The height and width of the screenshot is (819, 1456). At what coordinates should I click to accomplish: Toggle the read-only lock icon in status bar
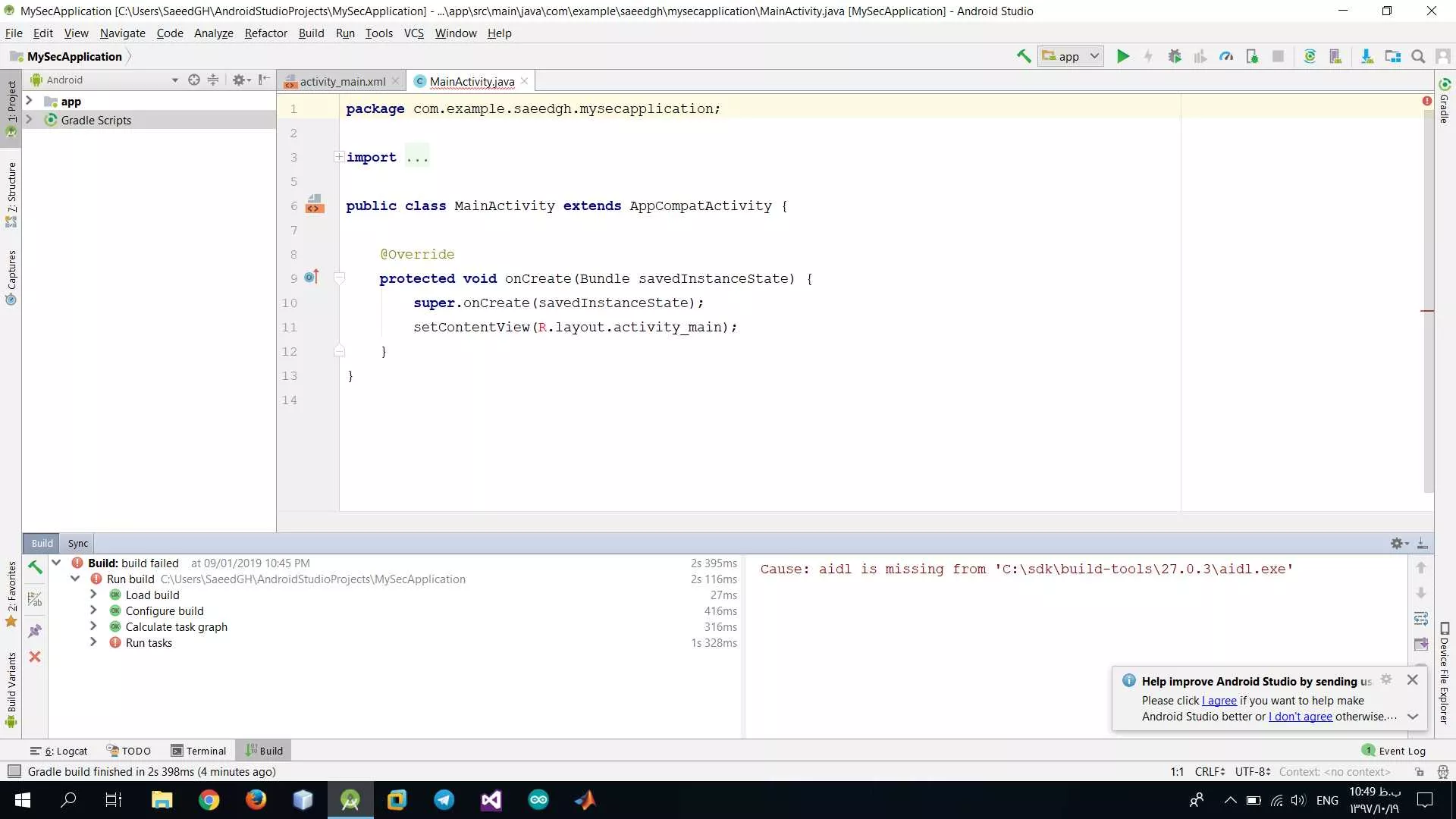point(1419,772)
